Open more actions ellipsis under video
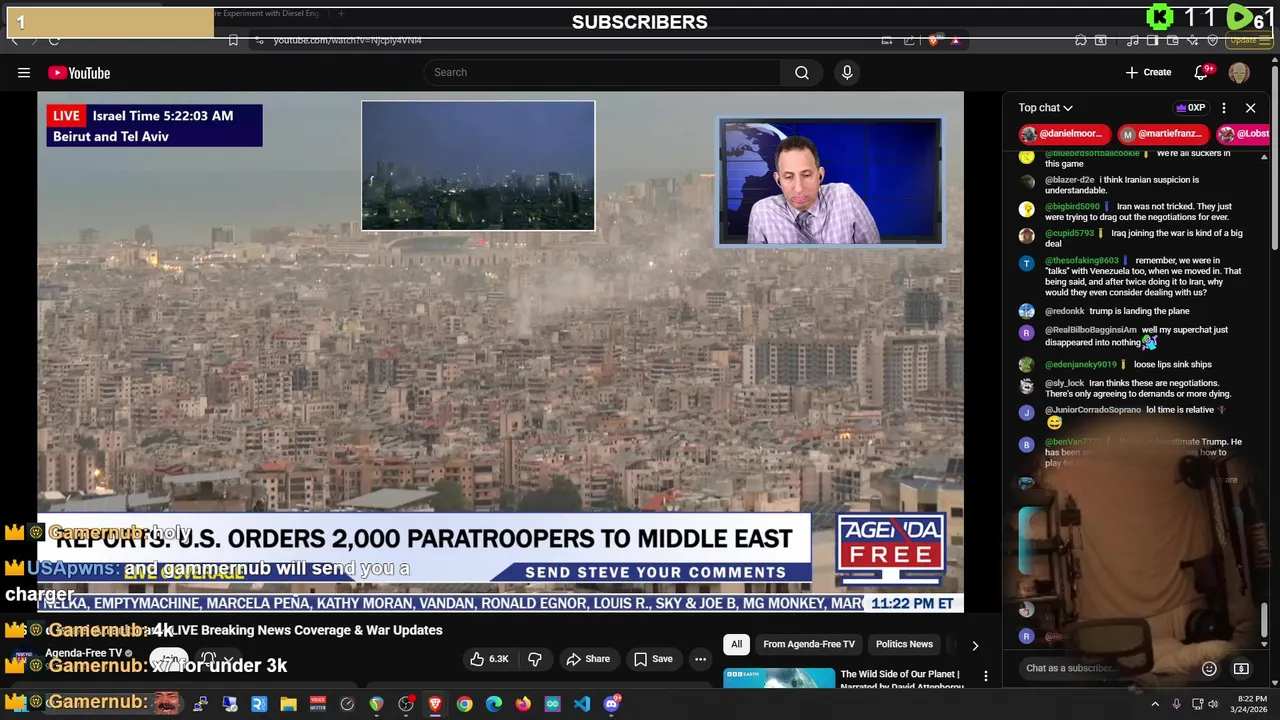 (700, 659)
